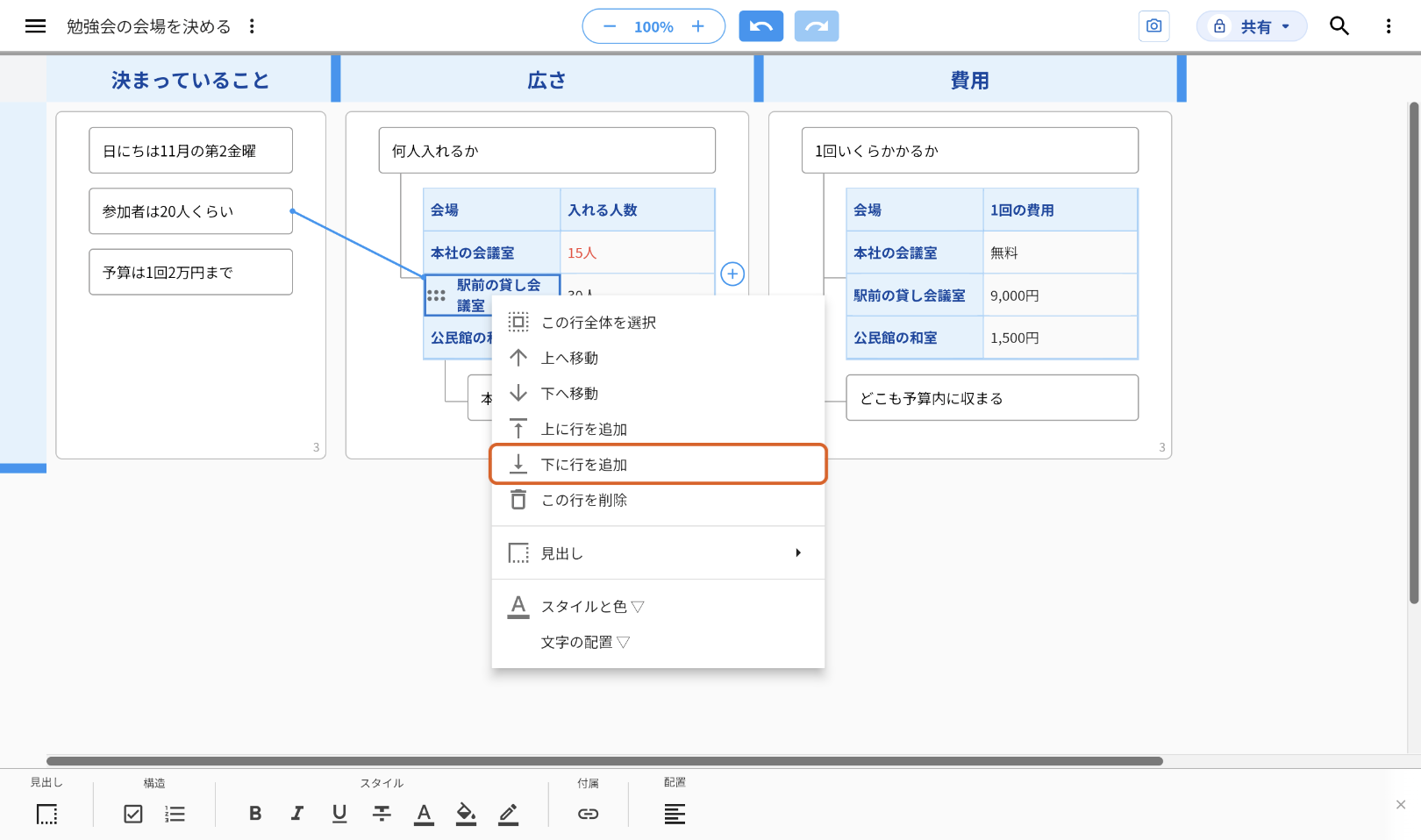Click the vertical scrollbar

point(1414,353)
